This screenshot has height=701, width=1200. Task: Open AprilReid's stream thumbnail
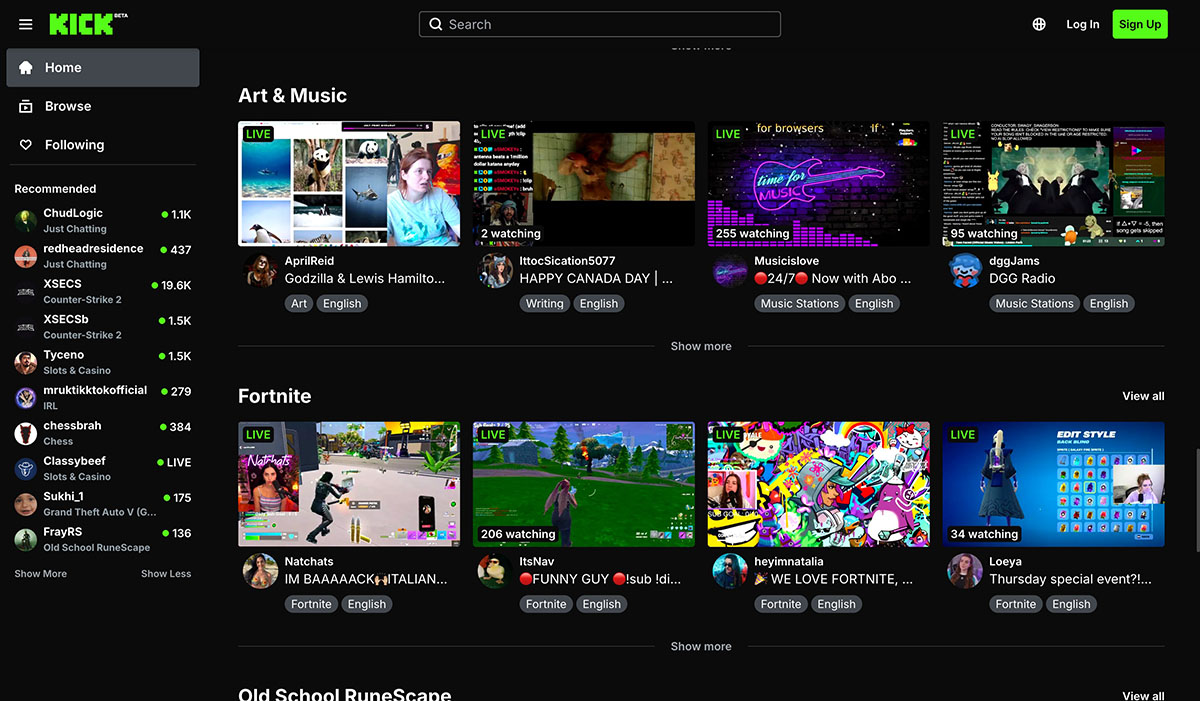click(x=349, y=184)
